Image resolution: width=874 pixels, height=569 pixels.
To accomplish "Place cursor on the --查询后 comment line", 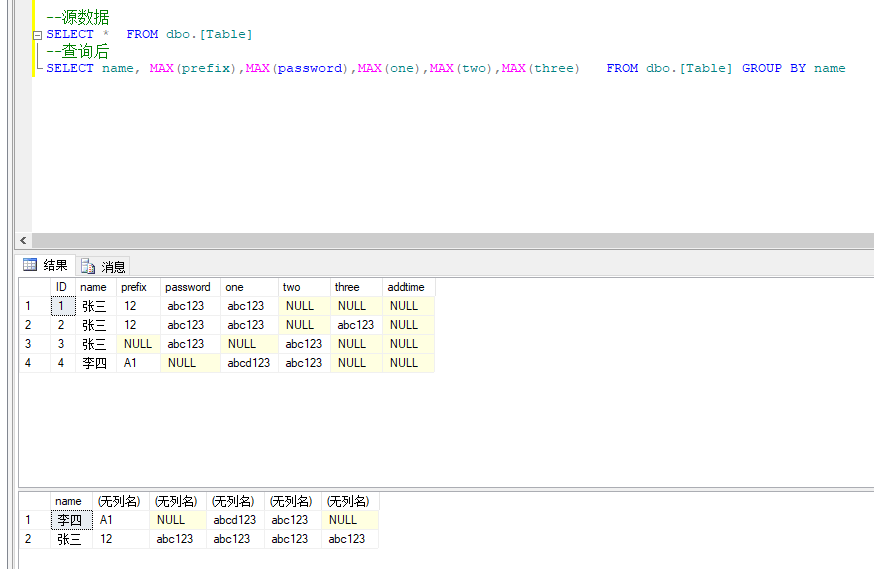I will [77, 51].
